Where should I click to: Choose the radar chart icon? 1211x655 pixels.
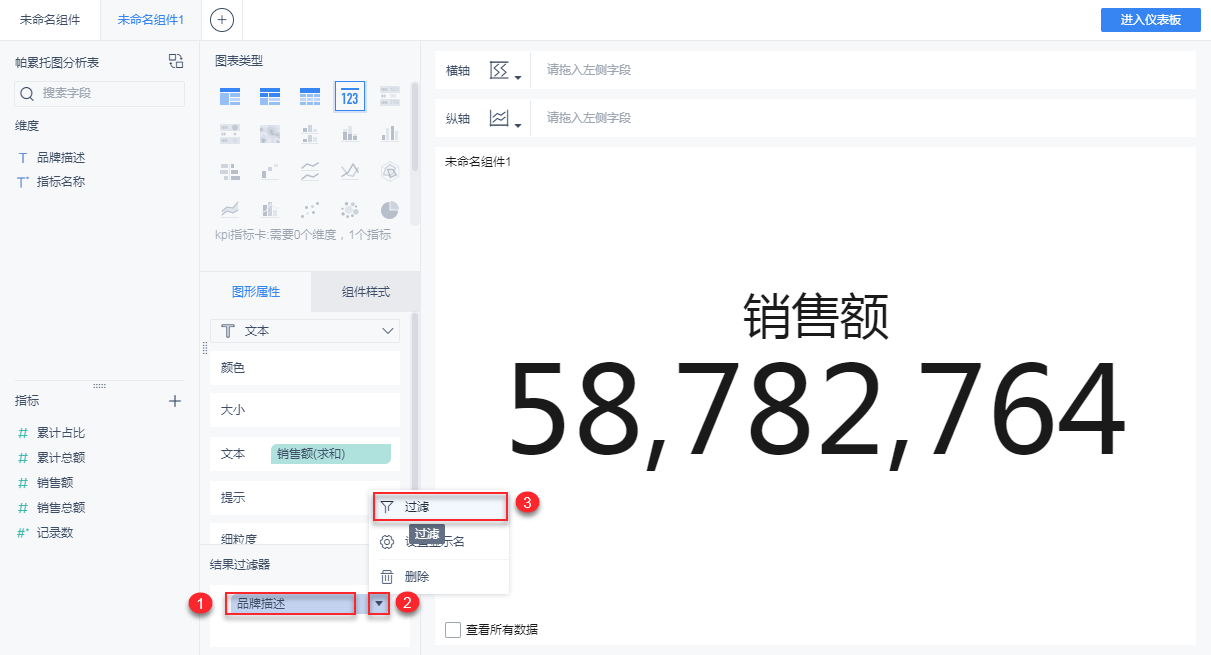(390, 172)
